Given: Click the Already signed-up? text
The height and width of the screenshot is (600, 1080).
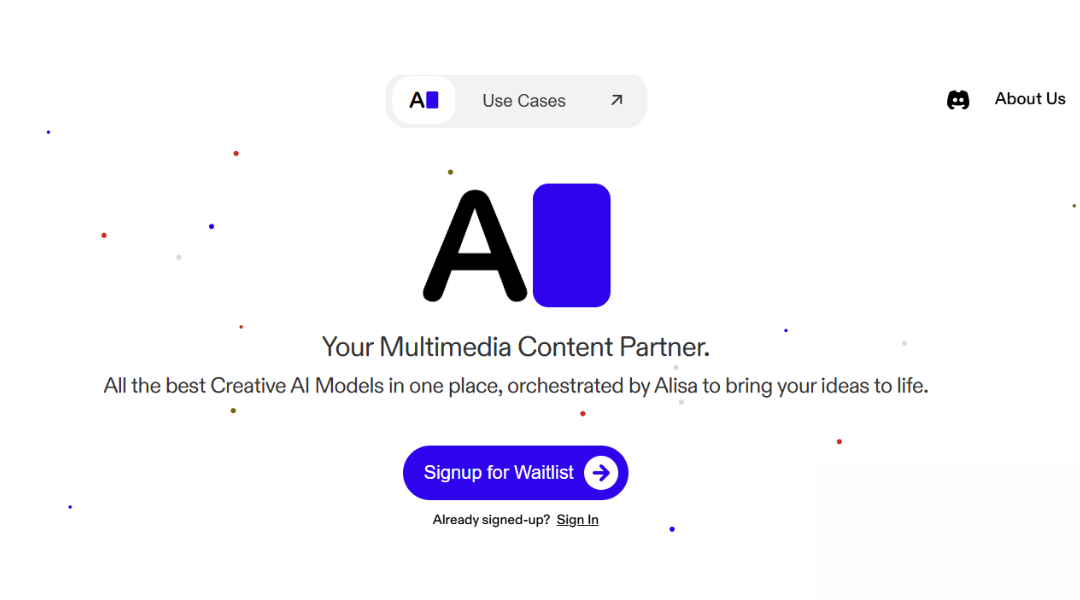Looking at the screenshot, I should pos(491,520).
